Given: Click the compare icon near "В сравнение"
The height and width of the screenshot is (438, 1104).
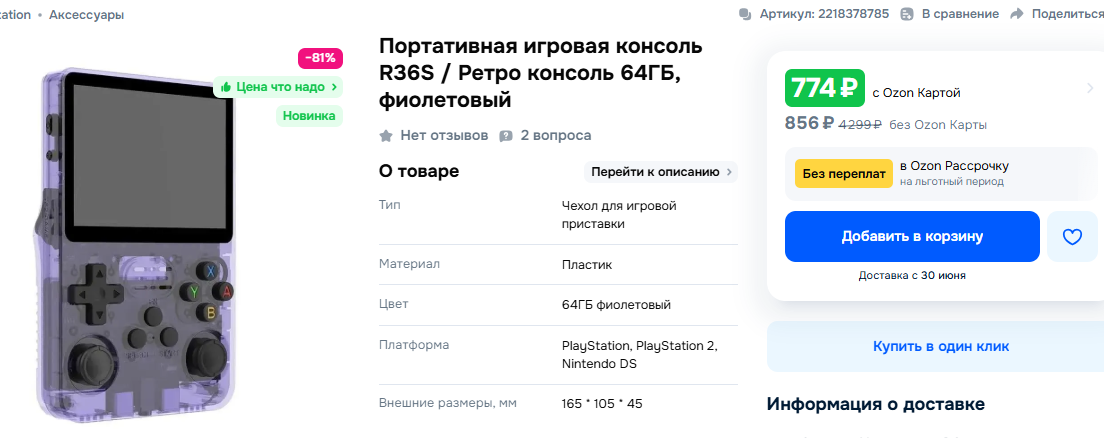Looking at the screenshot, I should pos(907,14).
